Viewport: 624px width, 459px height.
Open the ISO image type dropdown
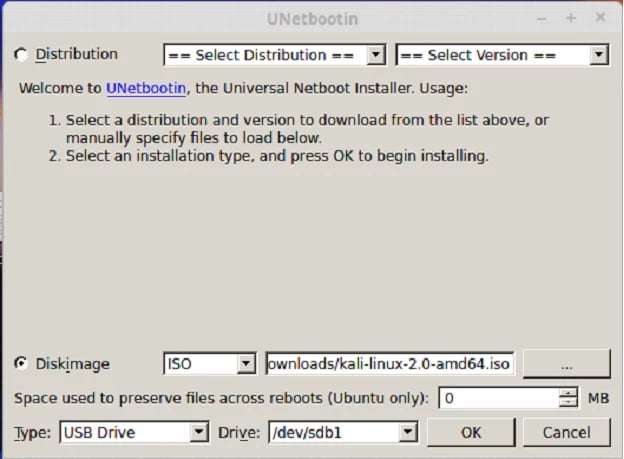(210, 363)
